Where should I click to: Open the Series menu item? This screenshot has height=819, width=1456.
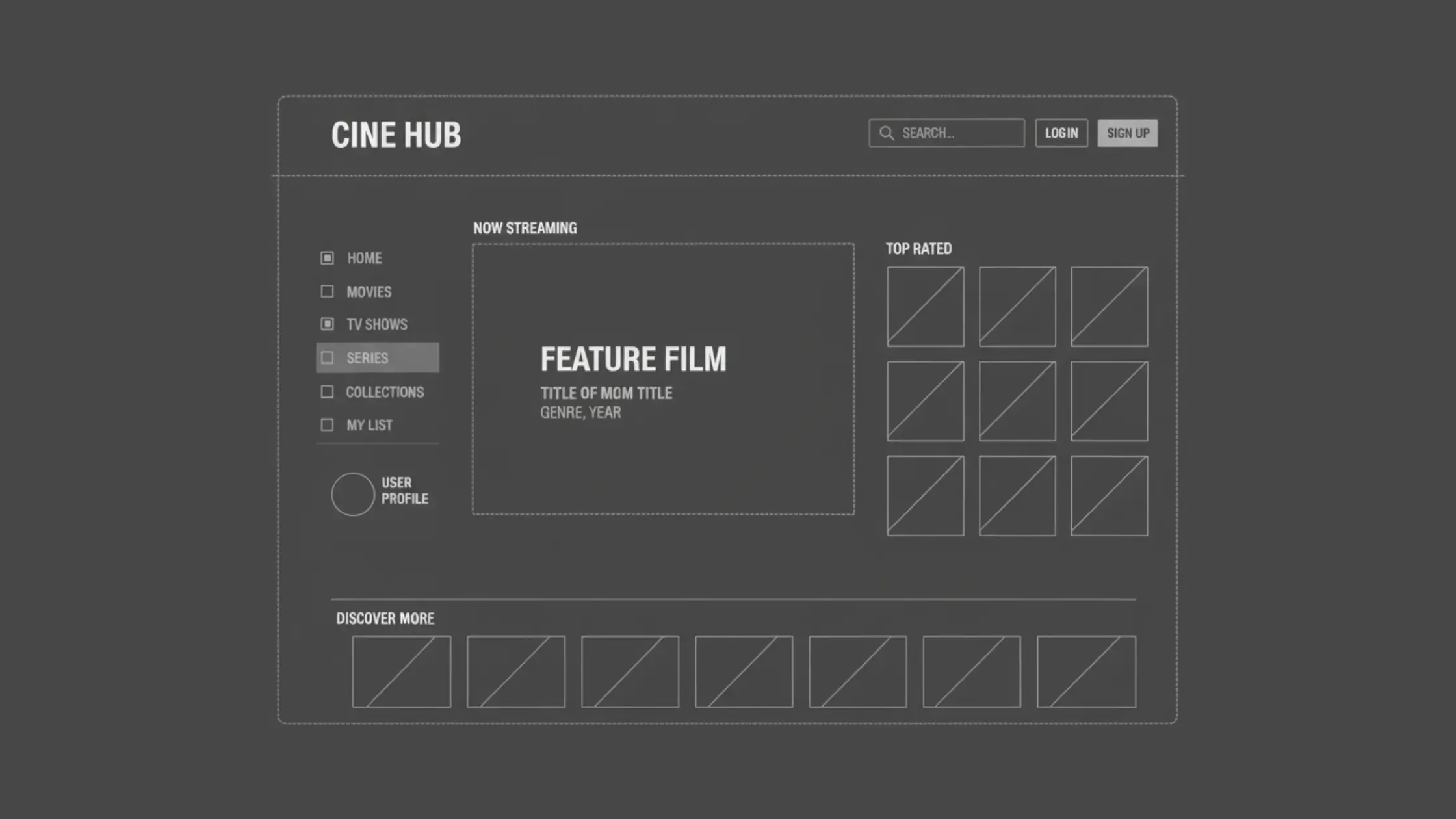coord(377,357)
